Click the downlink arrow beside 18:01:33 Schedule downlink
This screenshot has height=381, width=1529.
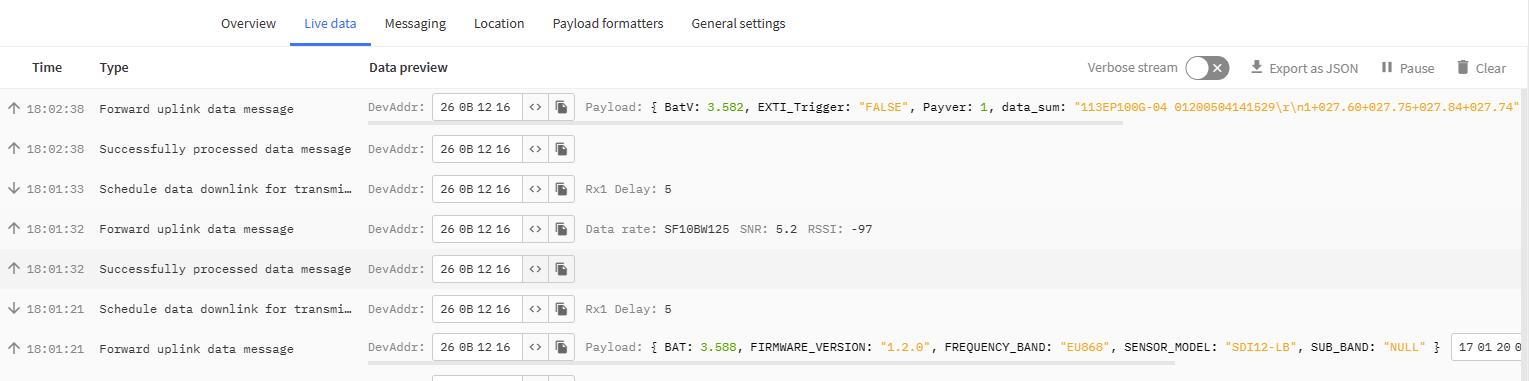pos(14,188)
